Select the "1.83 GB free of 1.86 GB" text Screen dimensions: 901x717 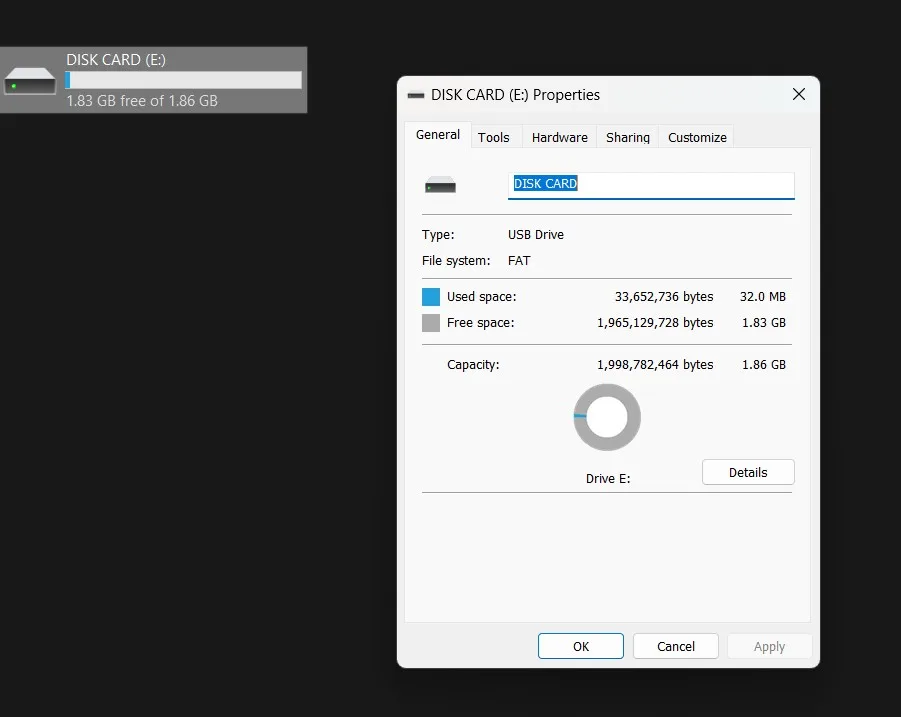[x=142, y=101]
